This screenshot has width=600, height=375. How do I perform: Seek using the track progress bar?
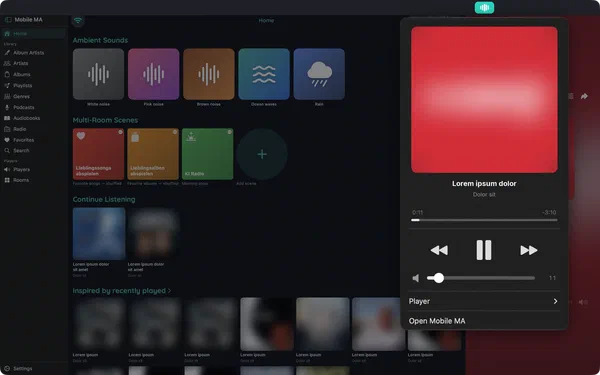[x=484, y=220]
